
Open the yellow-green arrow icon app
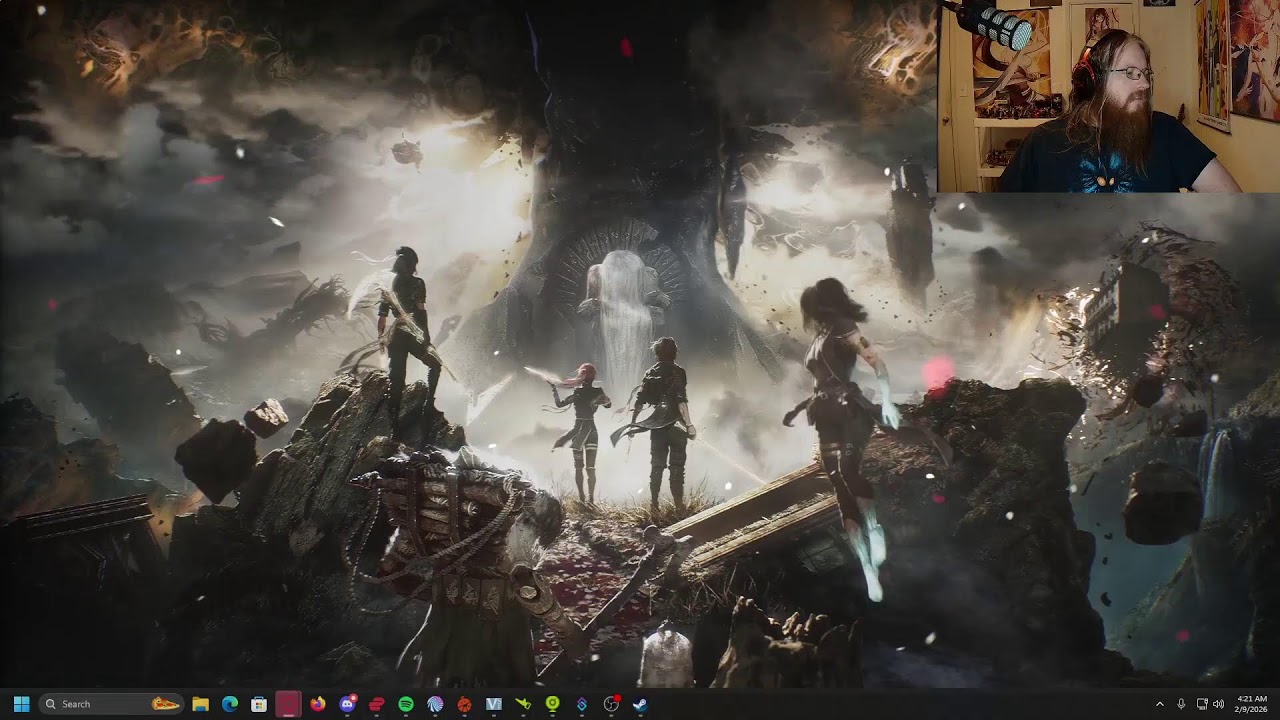(x=523, y=704)
